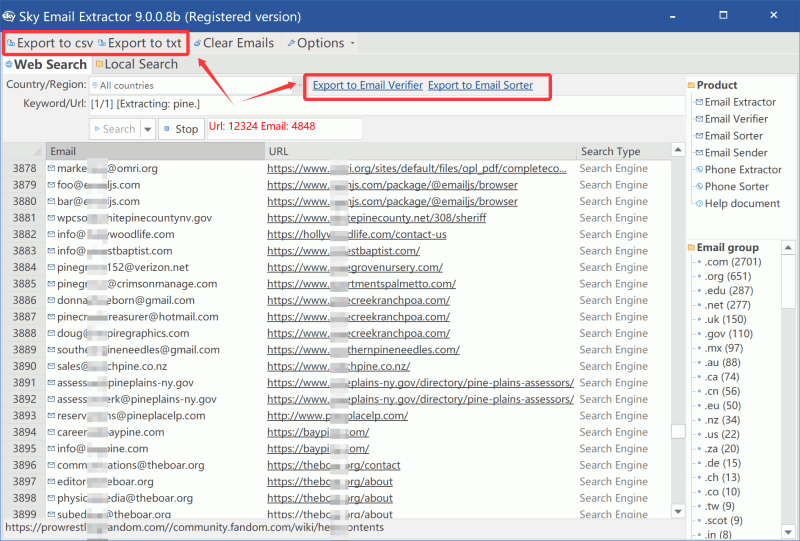Open the Country/Region combo box
This screenshot has width=800, height=541.
(196, 85)
